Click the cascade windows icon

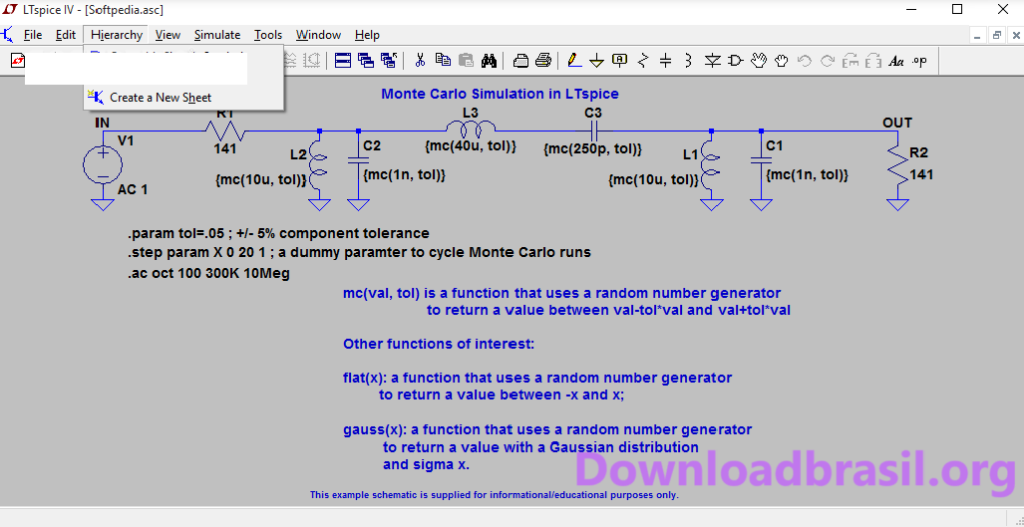(366, 61)
